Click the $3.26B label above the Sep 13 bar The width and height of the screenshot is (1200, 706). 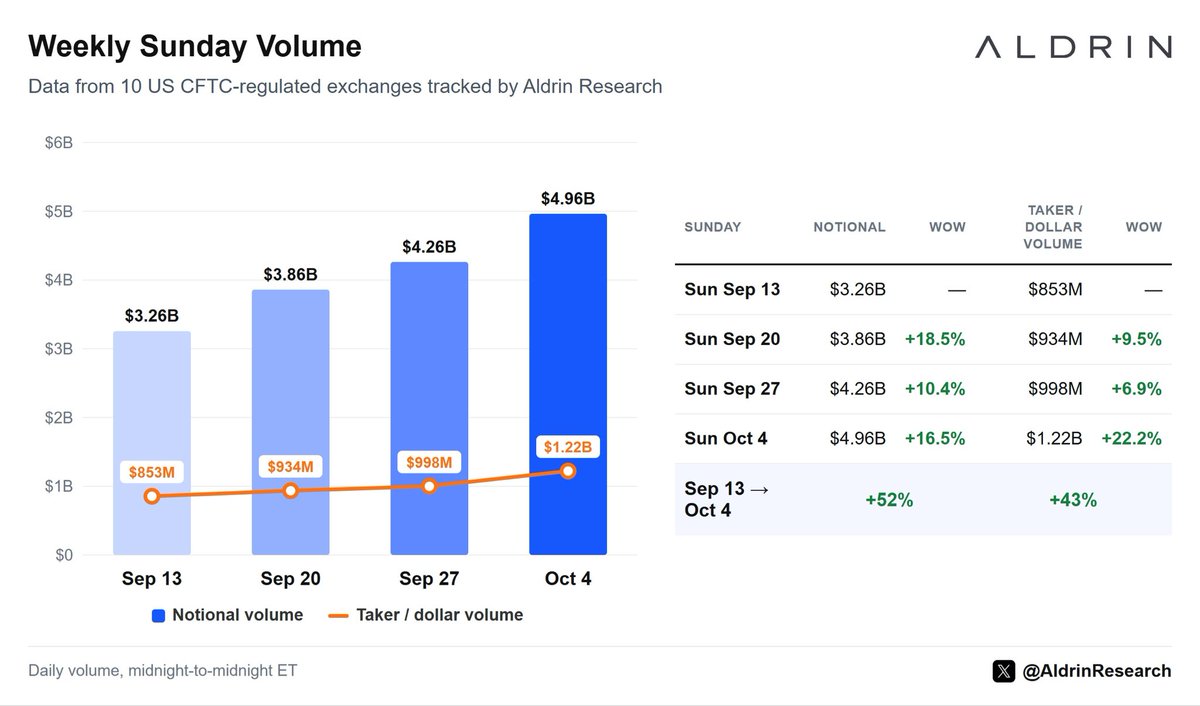coord(152,315)
